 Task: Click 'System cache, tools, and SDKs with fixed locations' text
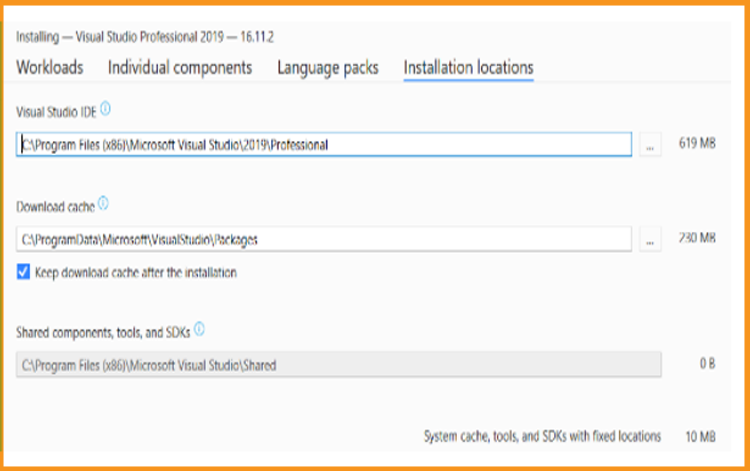(542, 436)
